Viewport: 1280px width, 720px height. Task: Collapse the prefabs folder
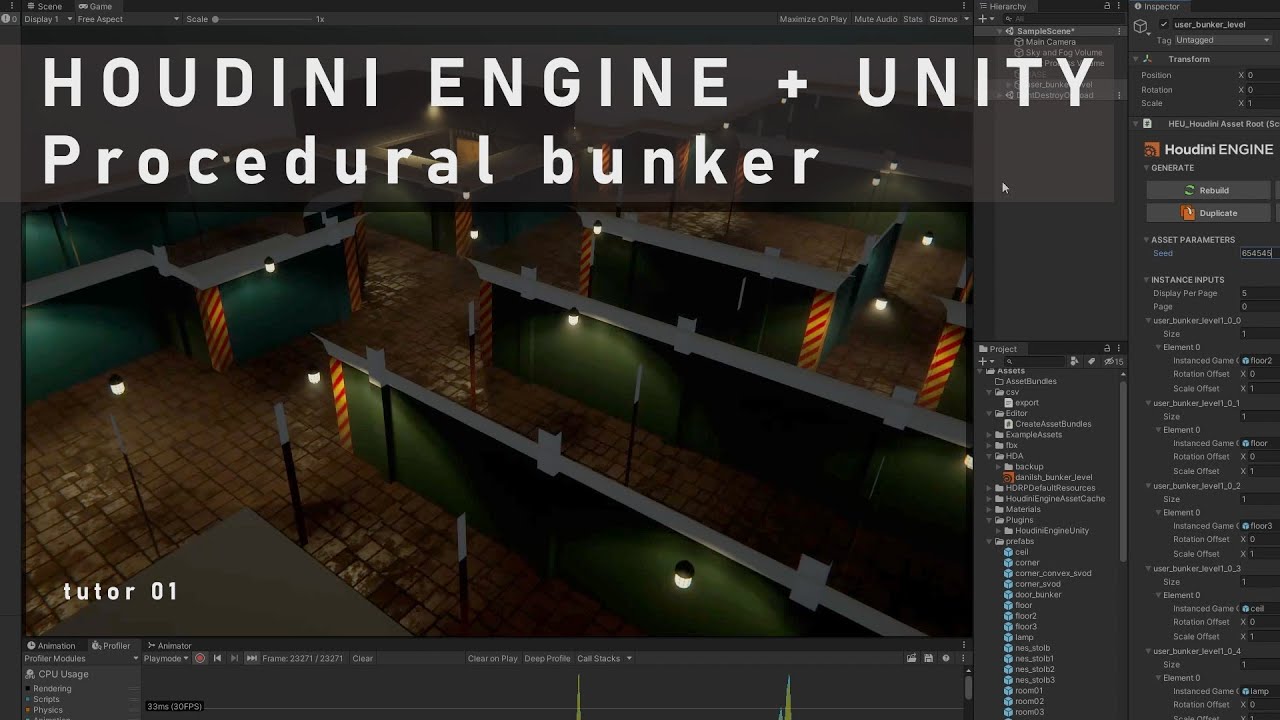pos(988,541)
